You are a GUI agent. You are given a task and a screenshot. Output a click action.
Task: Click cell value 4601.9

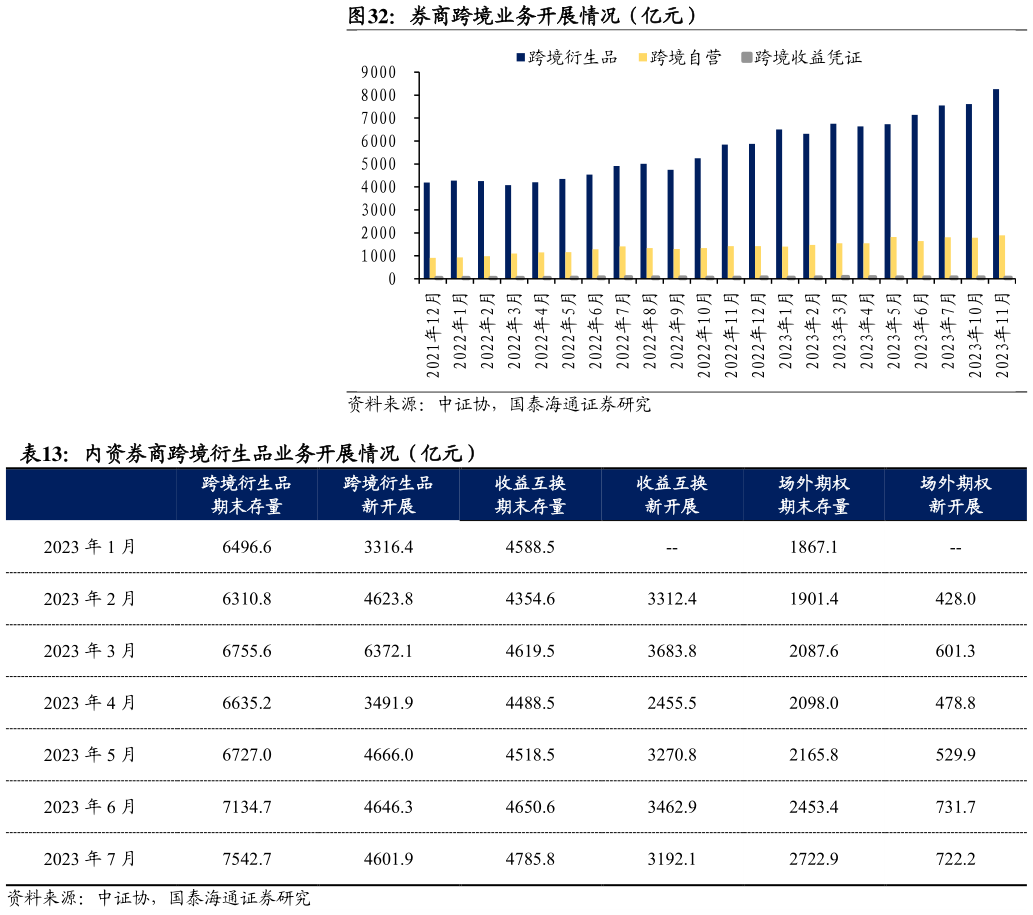388,860
